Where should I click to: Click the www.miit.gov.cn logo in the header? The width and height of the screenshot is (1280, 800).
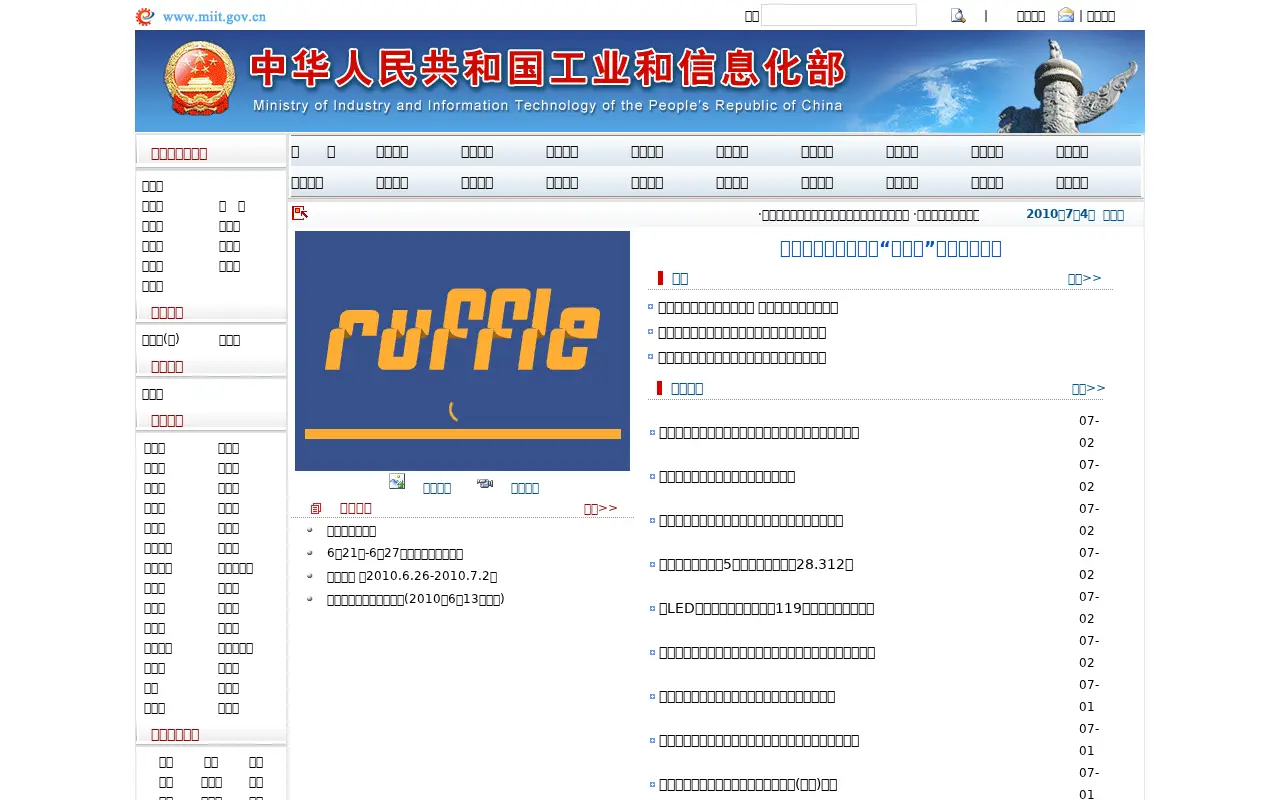[x=201, y=16]
